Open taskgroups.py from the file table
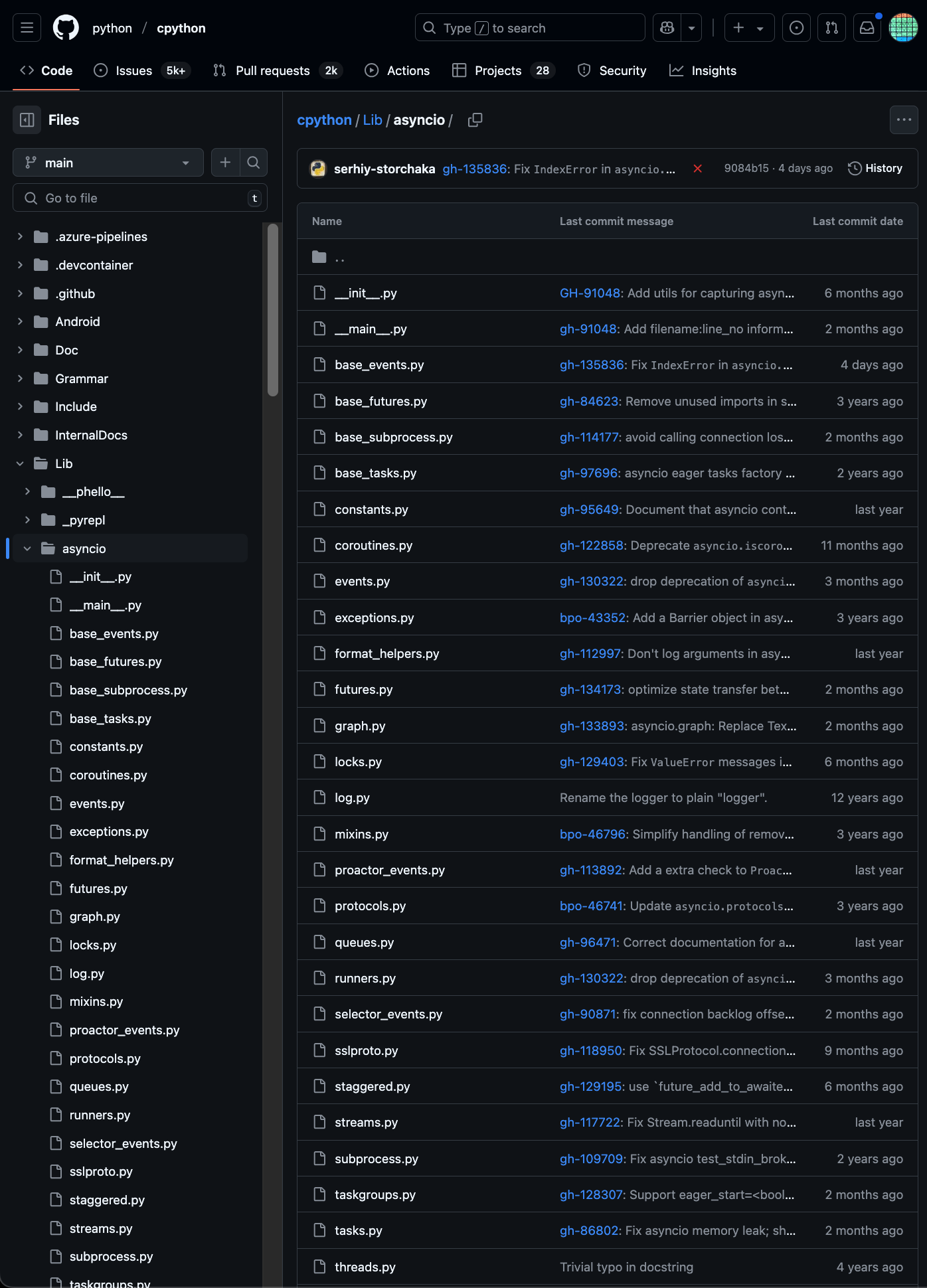Viewport: 927px width, 1288px height. pos(375,1195)
